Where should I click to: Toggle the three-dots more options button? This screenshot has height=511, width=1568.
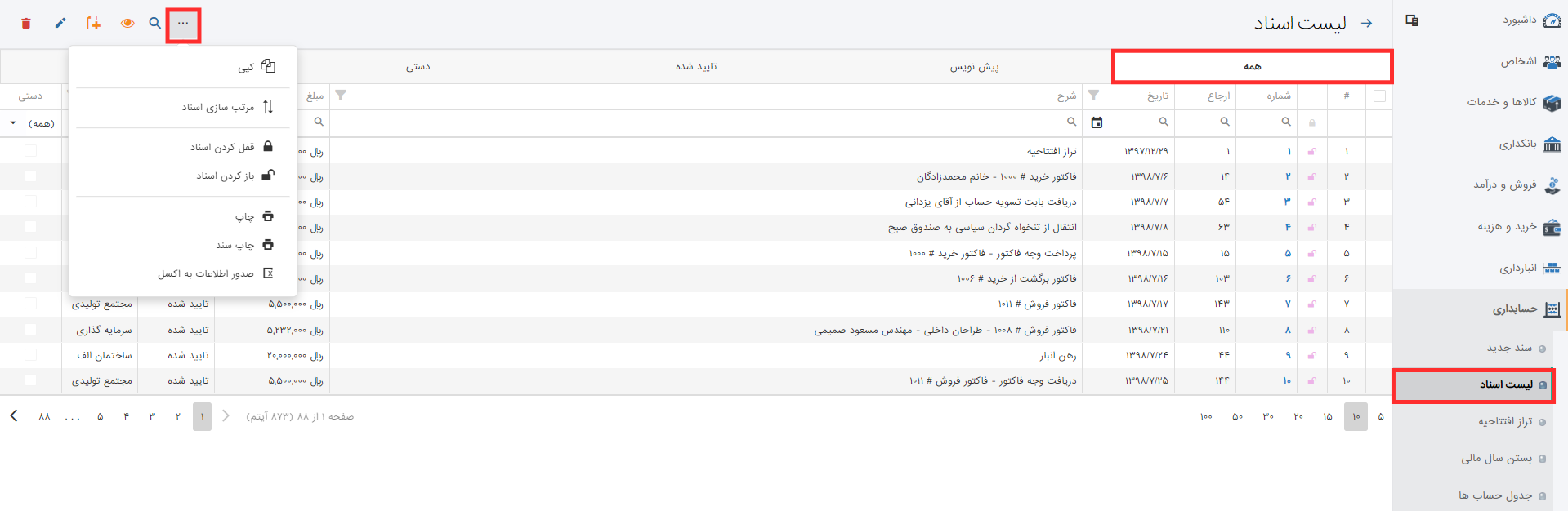pos(183,24)
